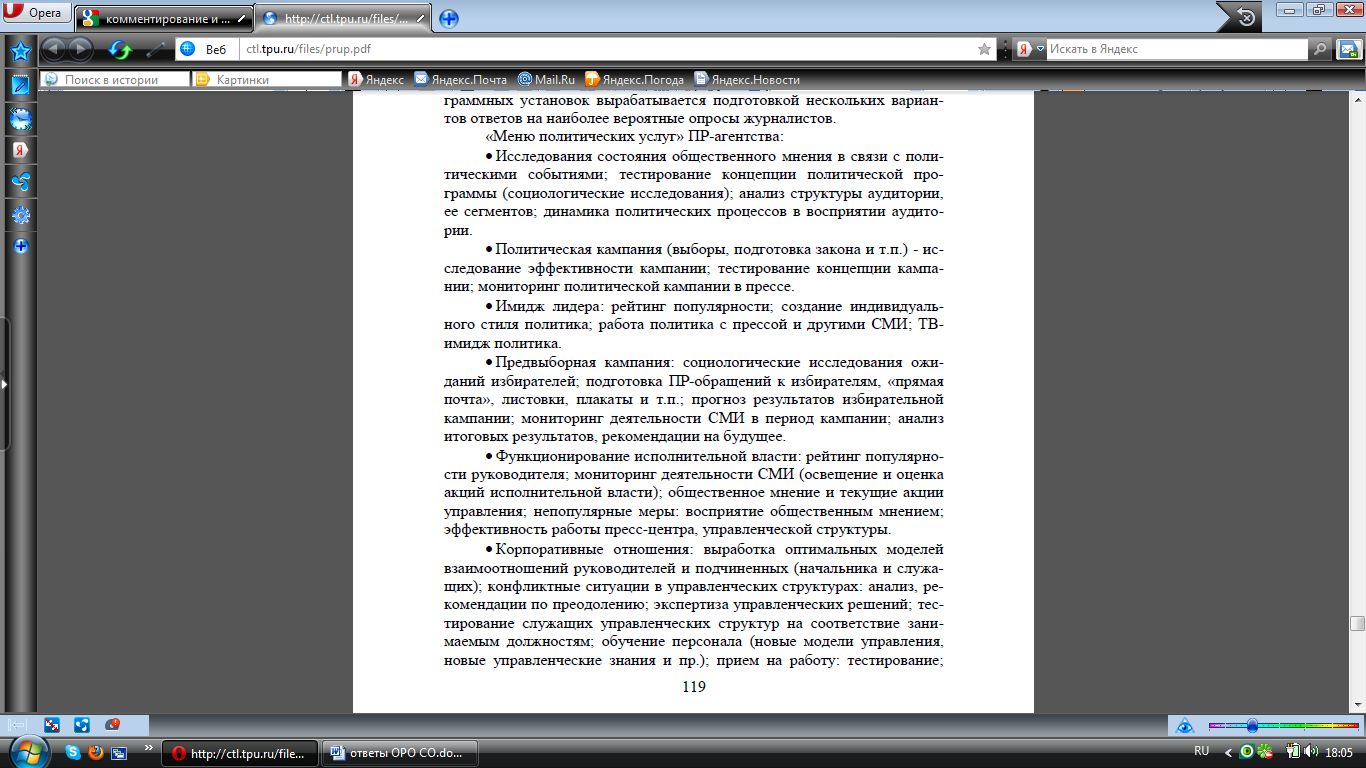Screen dimensions: 1366x768
Task: Focus the "Искать в Яндекс" search field
Action: coord(1177,48)
